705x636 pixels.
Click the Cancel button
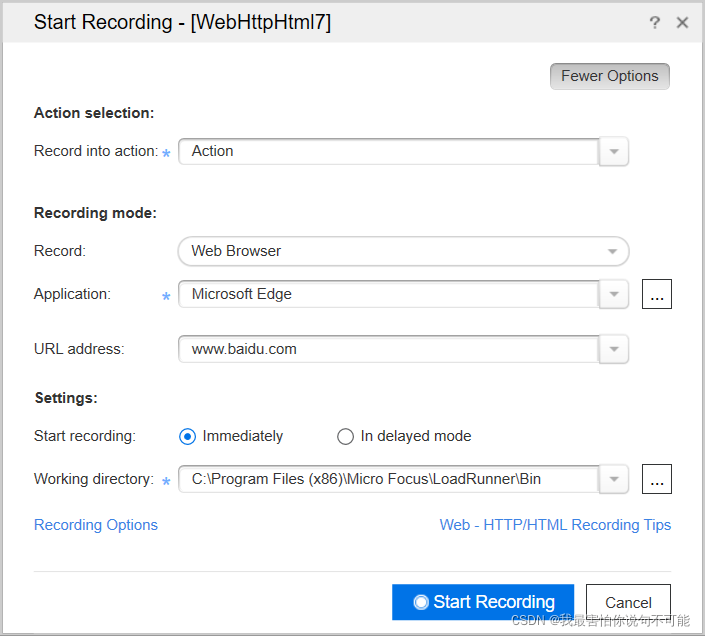628,602
